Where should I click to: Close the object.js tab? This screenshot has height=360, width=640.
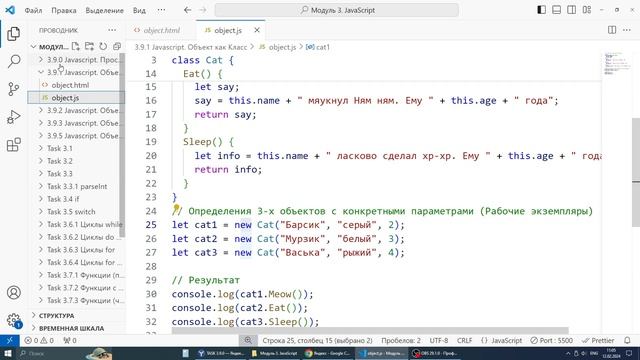[x=257, y=30]
